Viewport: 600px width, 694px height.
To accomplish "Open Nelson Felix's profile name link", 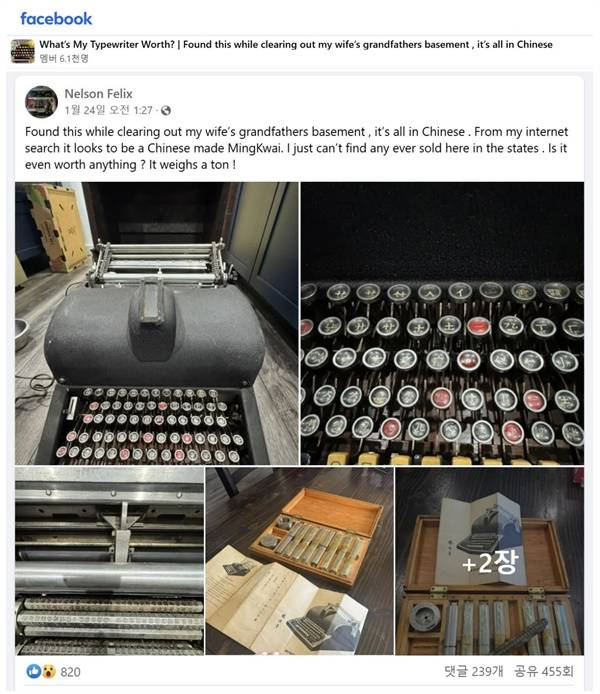I will click(x=98, y=94).
